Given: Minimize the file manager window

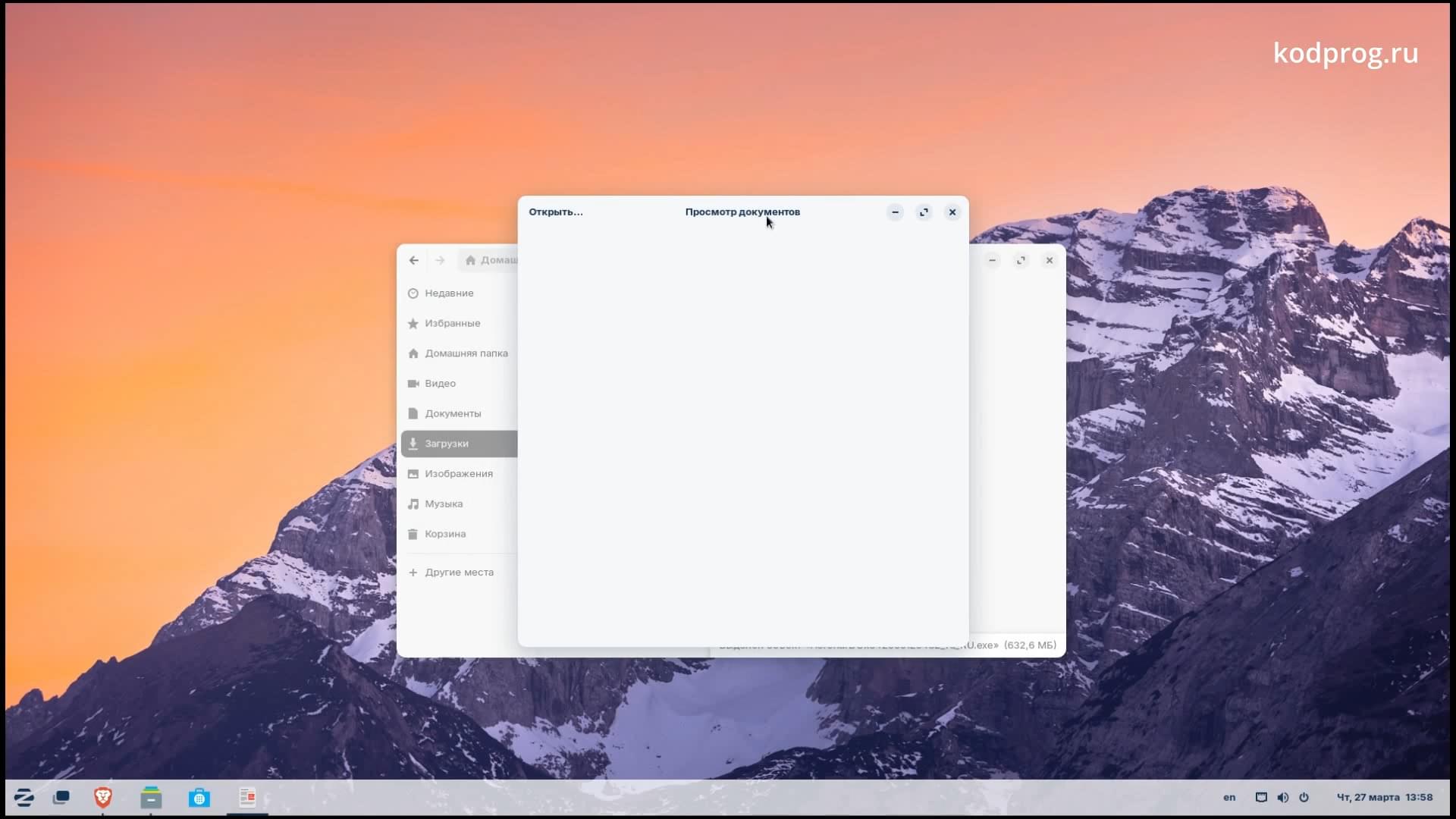Looking at the screenshot, I should point(992,260).
